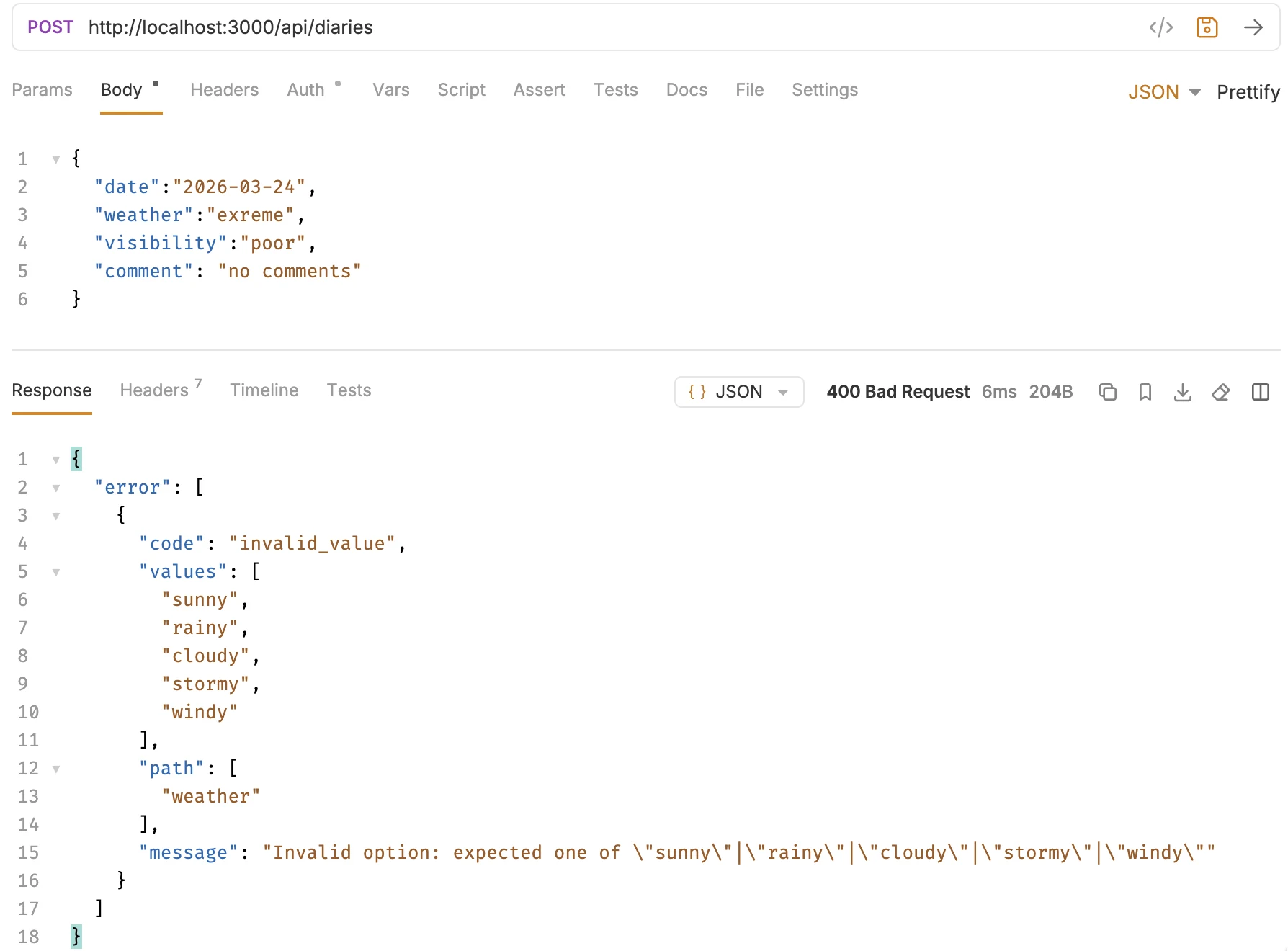Screen dimensions: 1288x951
Task: Collapse the "path" array fold arrow
Action: (x=55, y=769)
